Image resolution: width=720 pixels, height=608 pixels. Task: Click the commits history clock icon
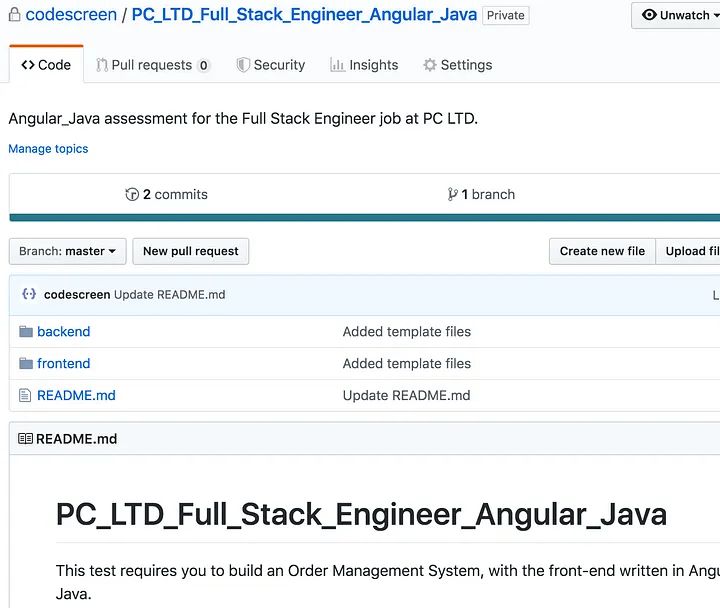point(132,194)
